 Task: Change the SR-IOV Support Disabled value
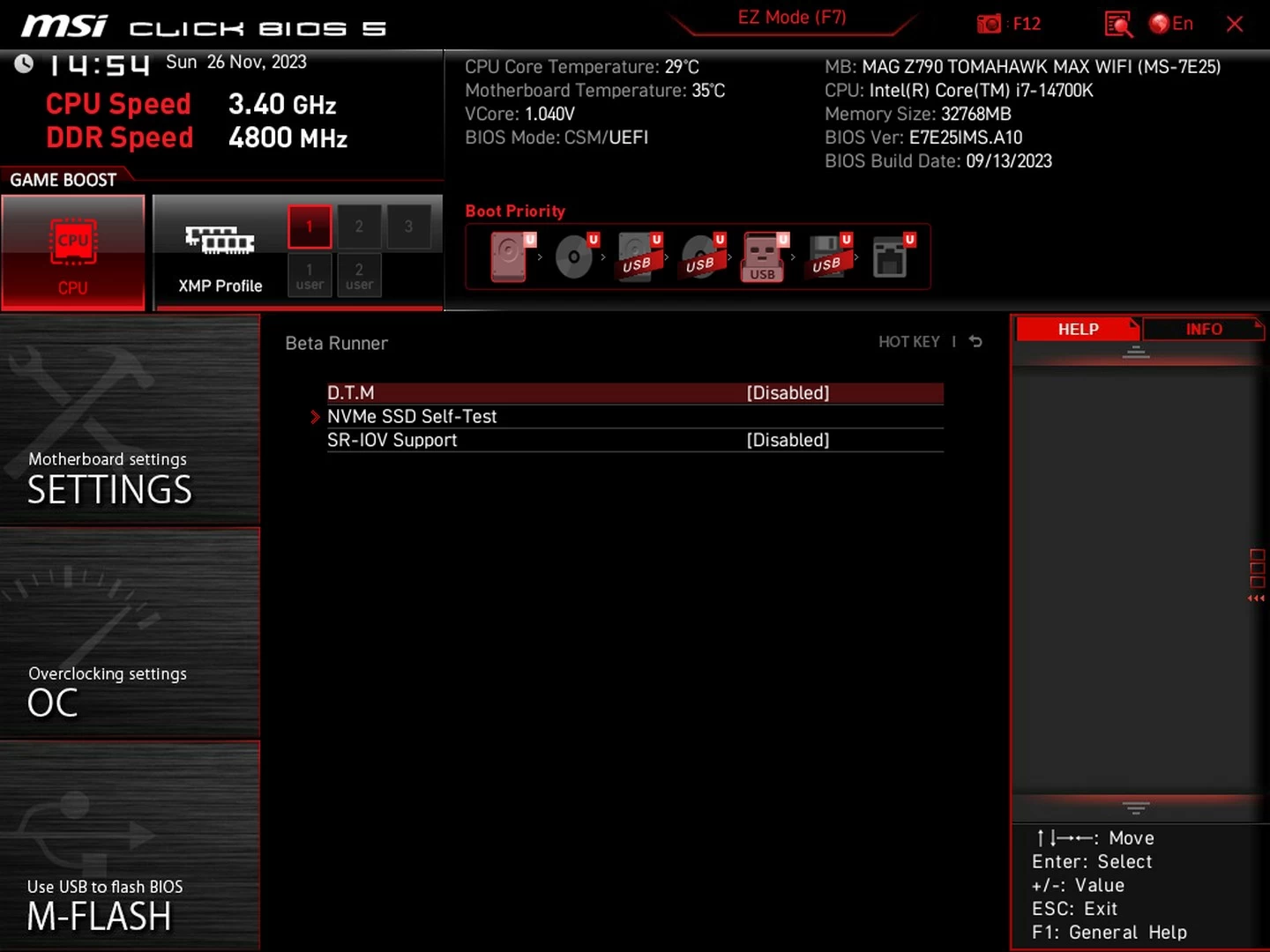tap(787, 440)
